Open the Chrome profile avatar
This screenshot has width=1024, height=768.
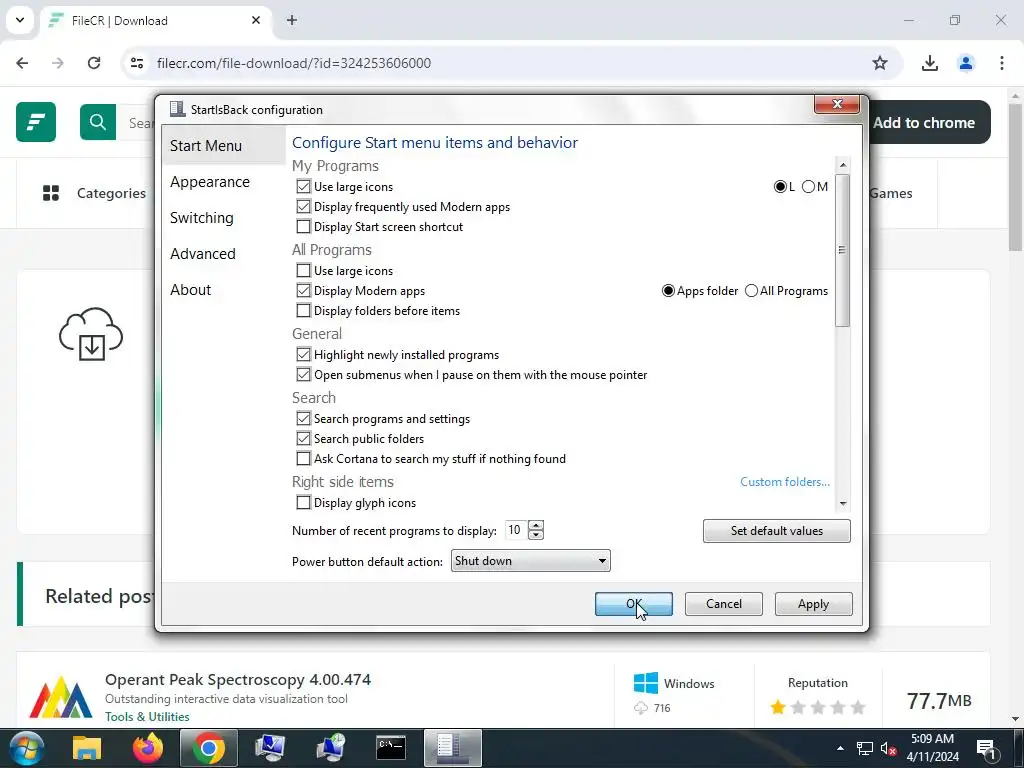(x=966, y=63)
